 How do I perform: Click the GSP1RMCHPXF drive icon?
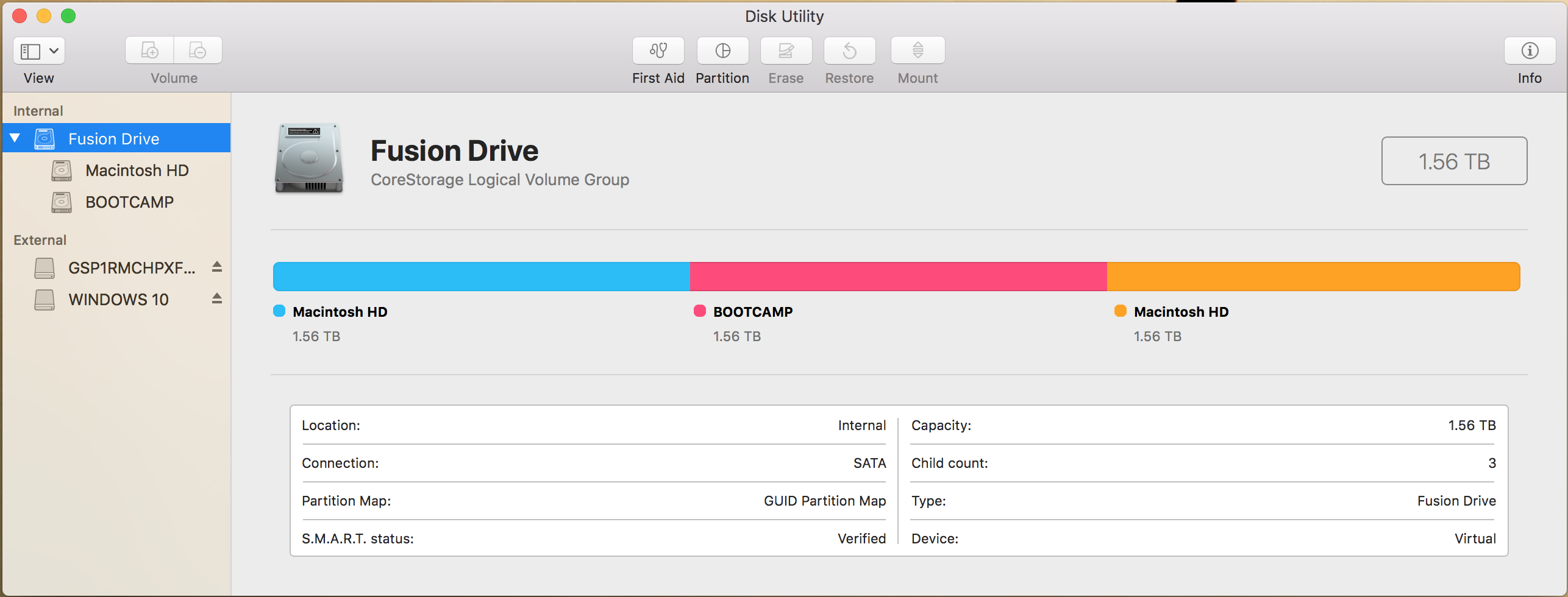[45, 268]
